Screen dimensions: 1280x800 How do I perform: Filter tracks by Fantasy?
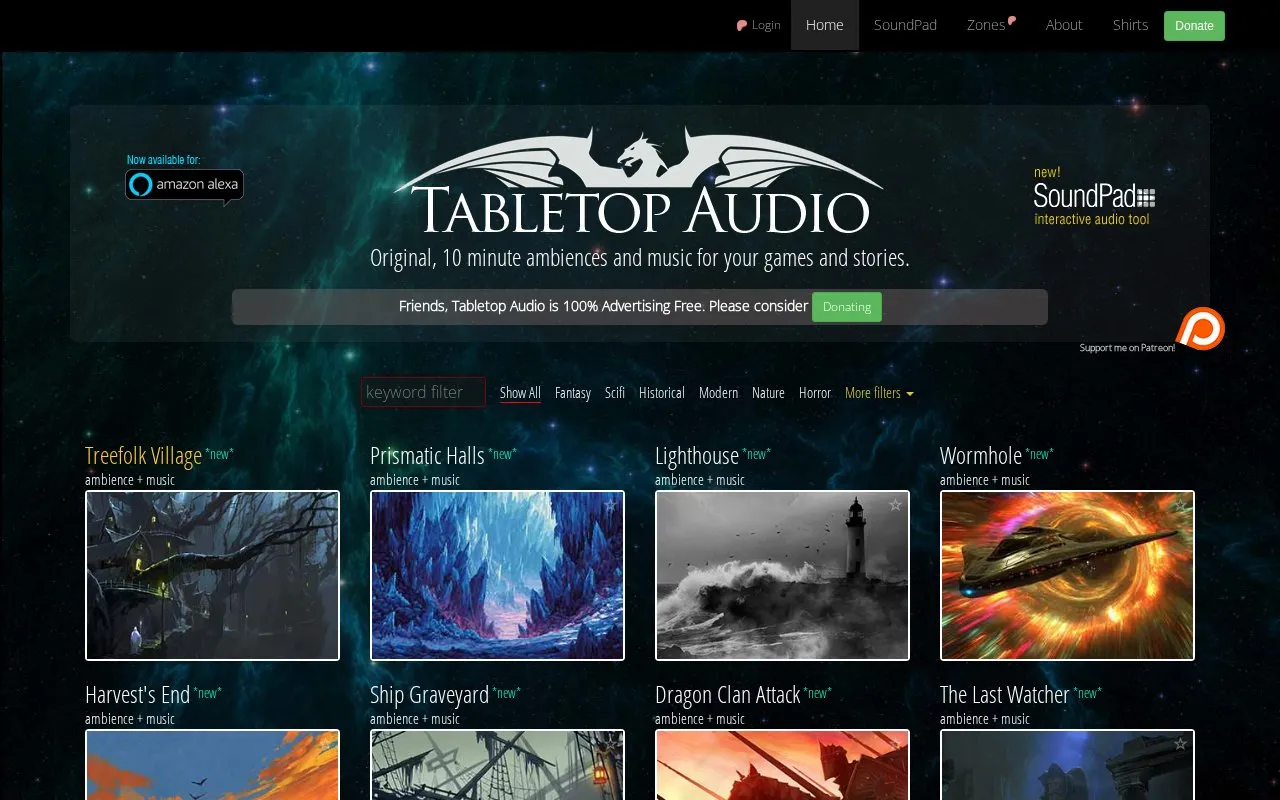pos(573,393)
